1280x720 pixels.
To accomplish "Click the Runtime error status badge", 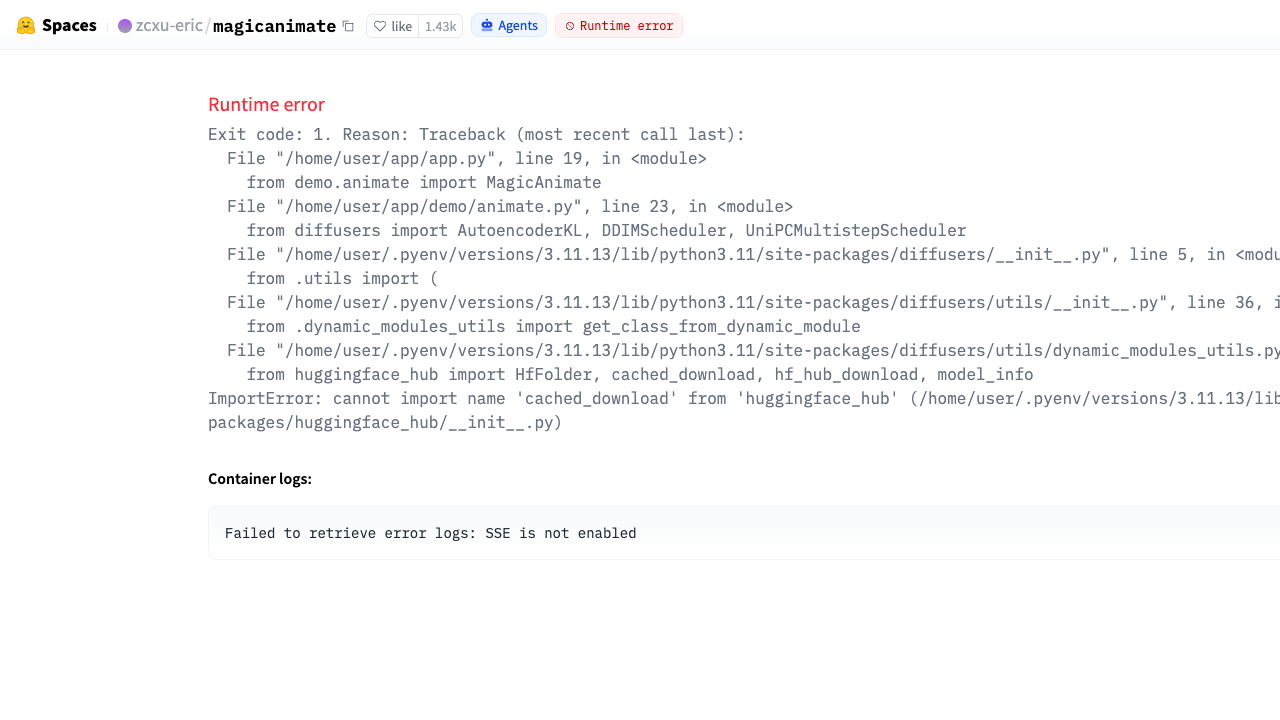I will point(619,26).
